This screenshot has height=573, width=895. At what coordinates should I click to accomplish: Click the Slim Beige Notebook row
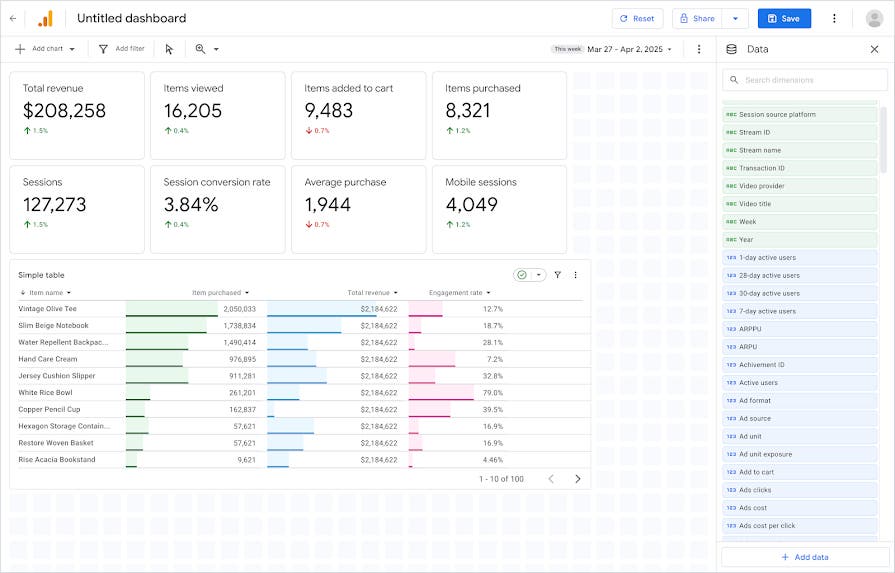tap(300, 325)
